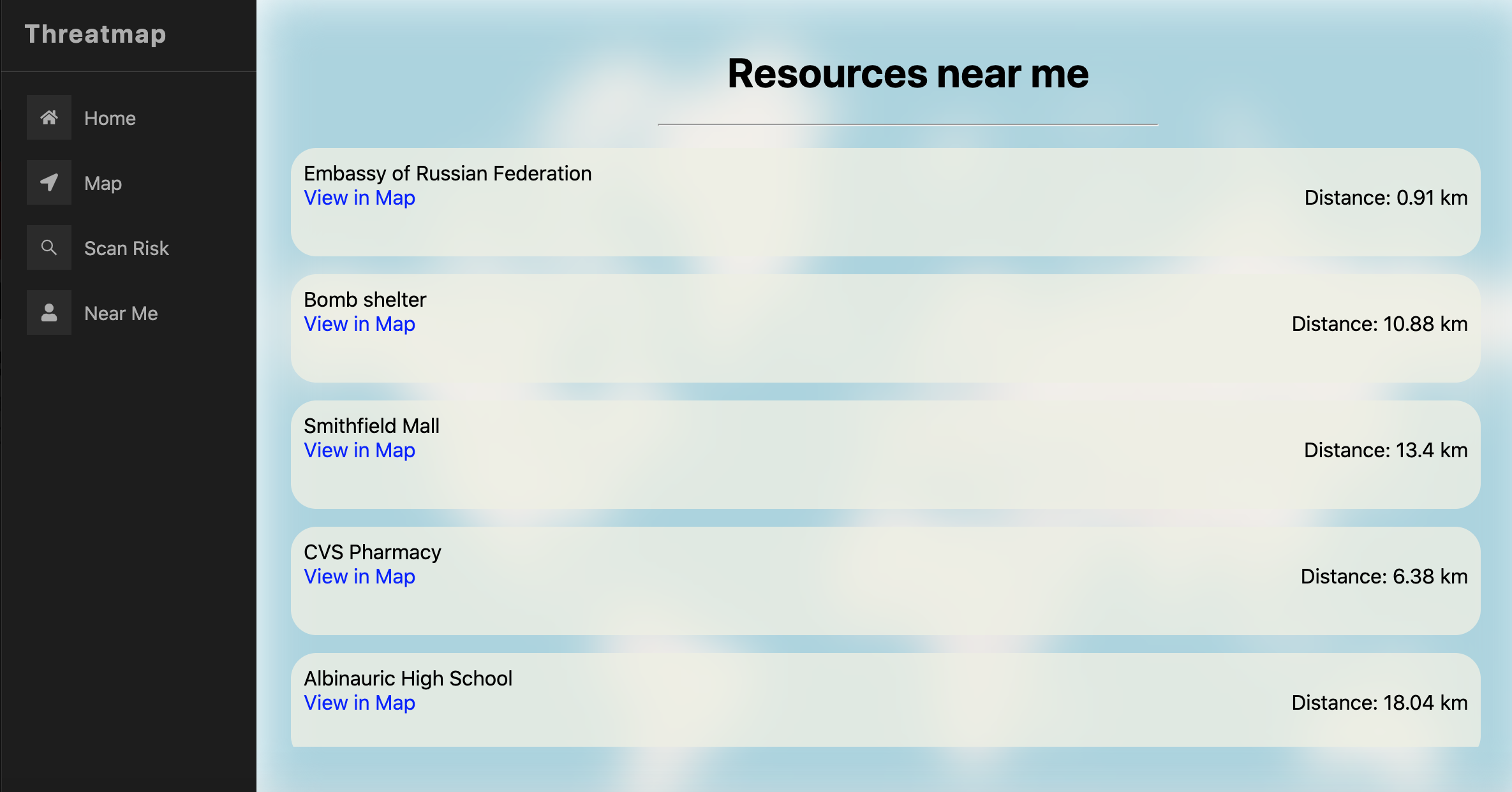
Task: View Smithfield Mall in map
Action: 359,451
